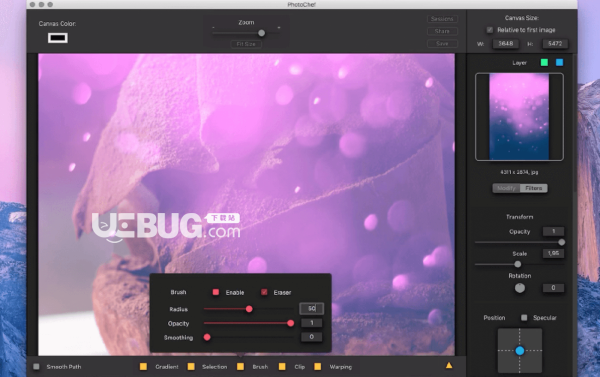Edit the canvas width field
Screen dimensions: 600x377
tap(505, 44)
